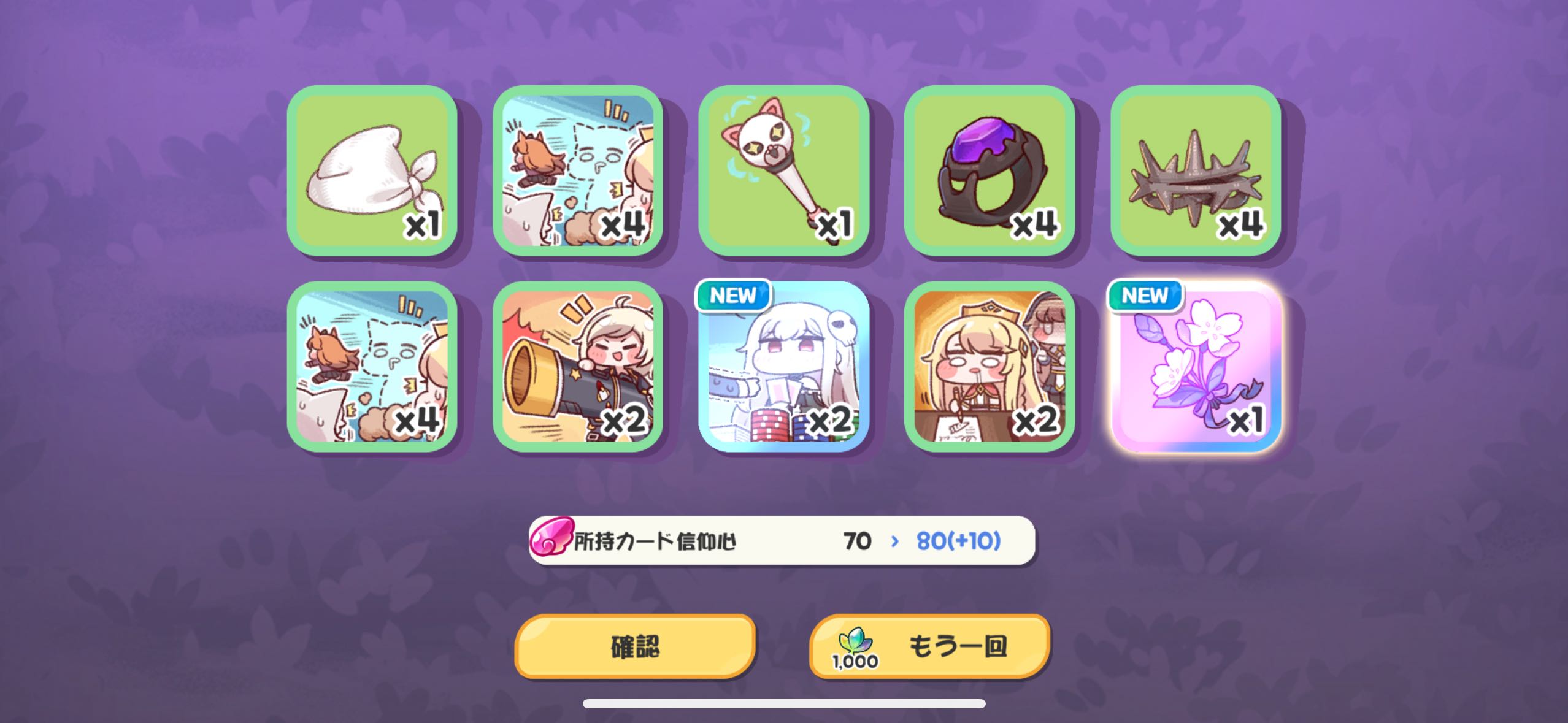This screenshot has width=1568, height=723.
Task: Open top-row running fox girl card x4
Action: [578, 170]
